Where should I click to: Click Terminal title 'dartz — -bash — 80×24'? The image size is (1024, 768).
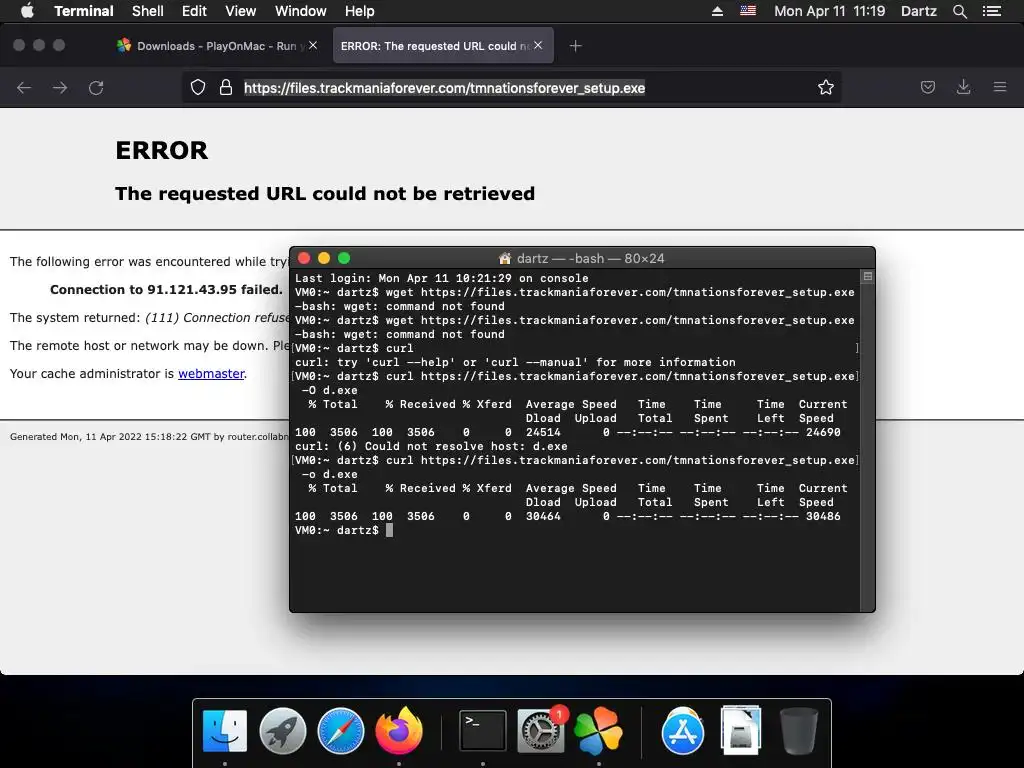(x=590, y=259)
